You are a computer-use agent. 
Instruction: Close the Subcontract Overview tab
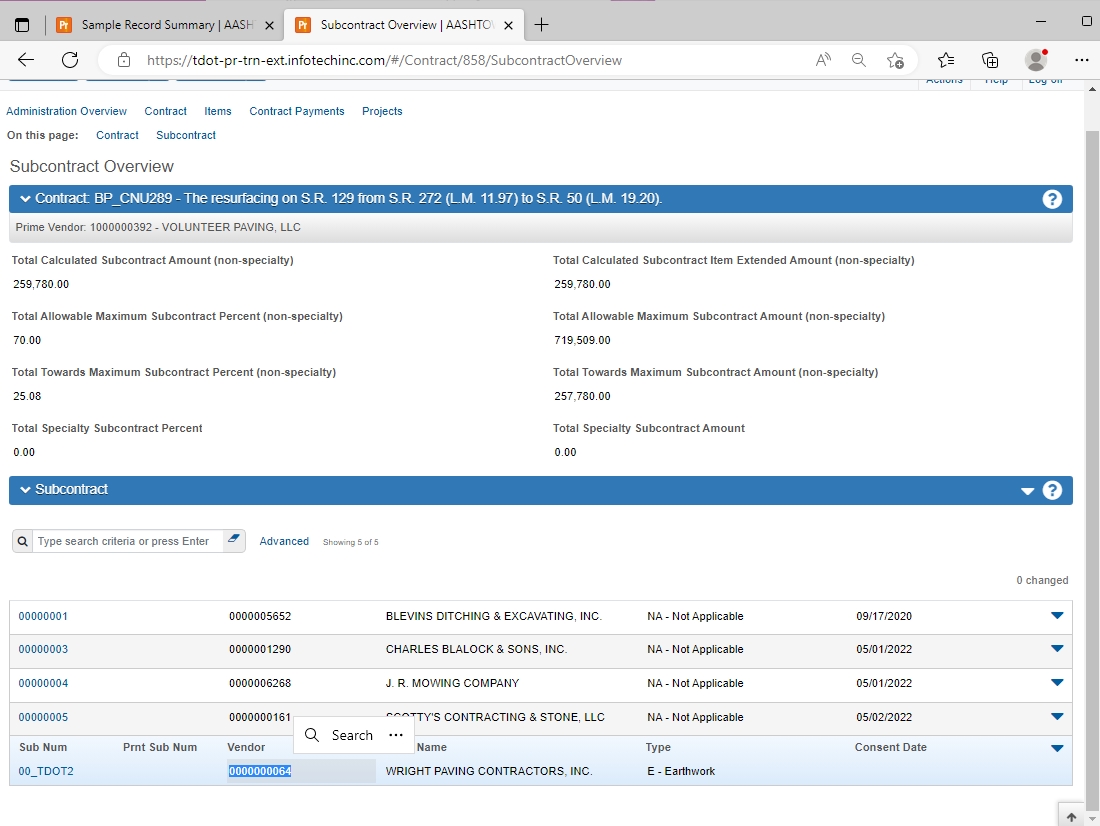point(509,25)
